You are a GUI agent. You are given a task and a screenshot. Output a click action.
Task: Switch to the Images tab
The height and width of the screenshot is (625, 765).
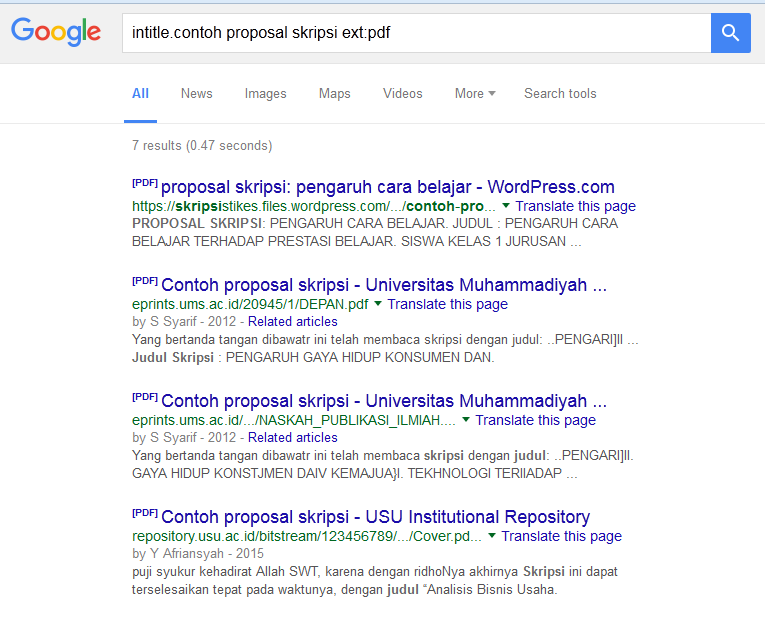coord(265,94)
